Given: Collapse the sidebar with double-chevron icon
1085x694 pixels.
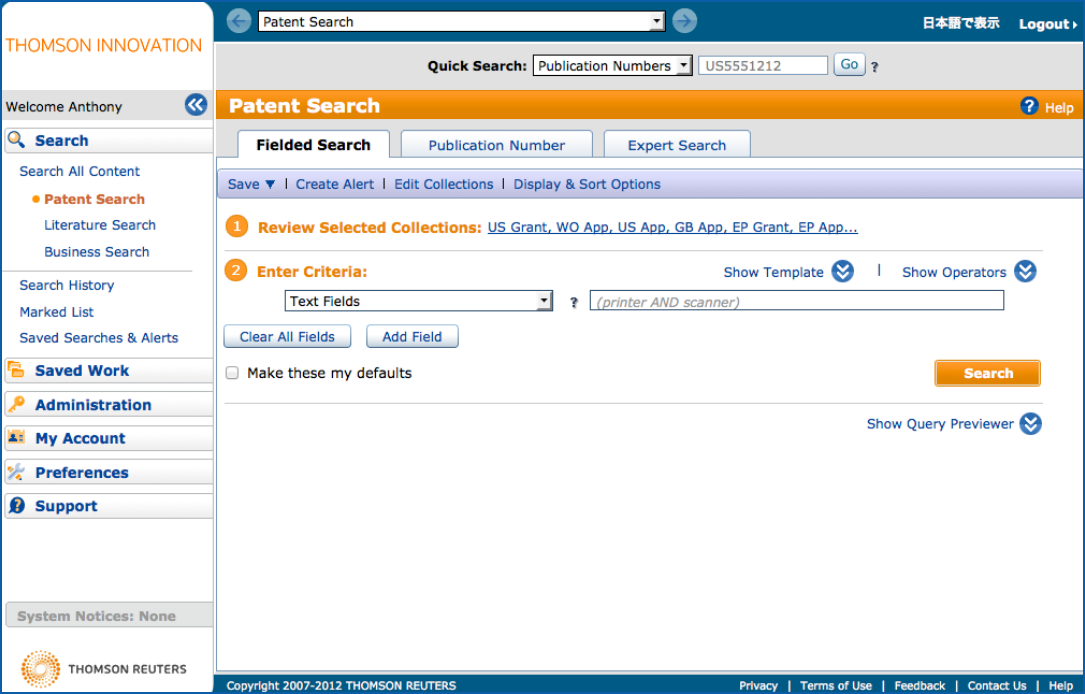Looking at the screenshot, I should (x=195, y=105).
